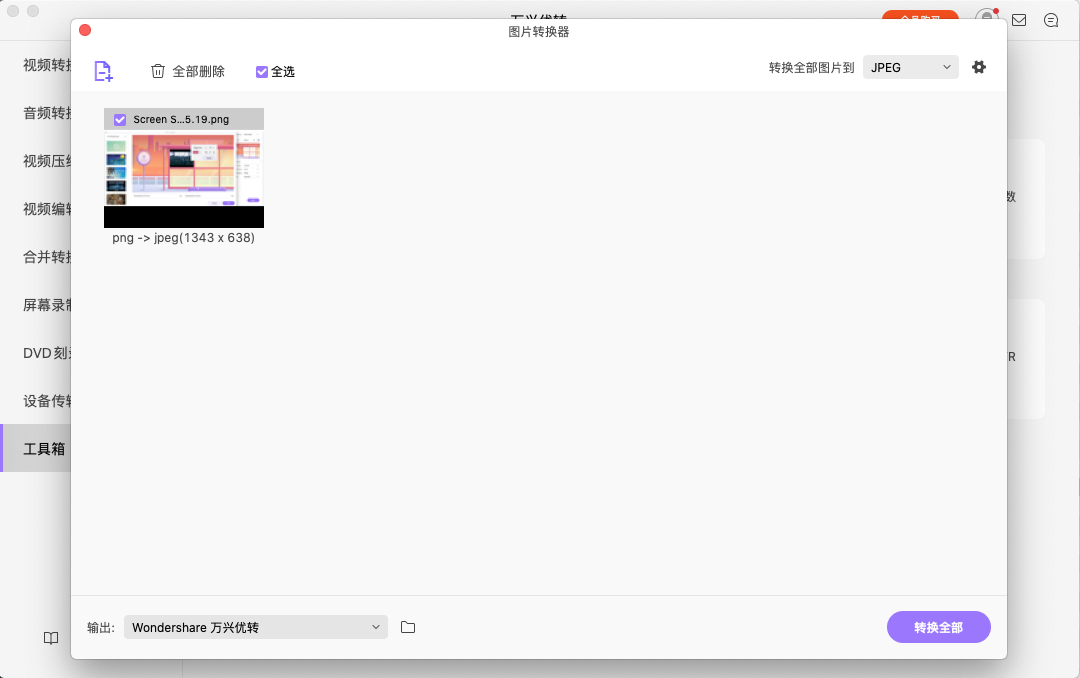Click the add image file icon
Image resolution: width=1080 pixels, height=678 pixels.
(x=103, y=71)
